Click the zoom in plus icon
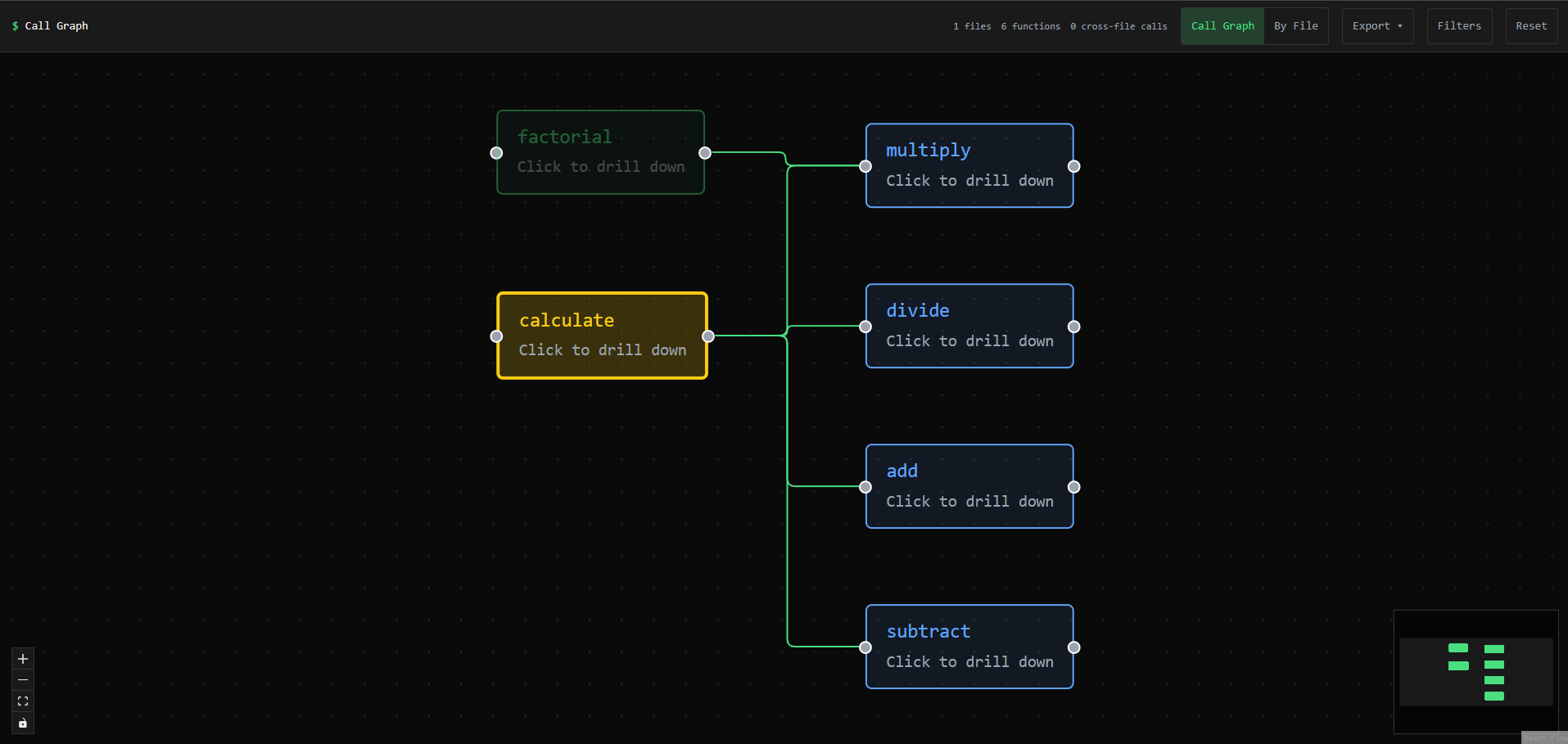Image resolution: width=1568 pixels, height=744 pixels. 23,659
